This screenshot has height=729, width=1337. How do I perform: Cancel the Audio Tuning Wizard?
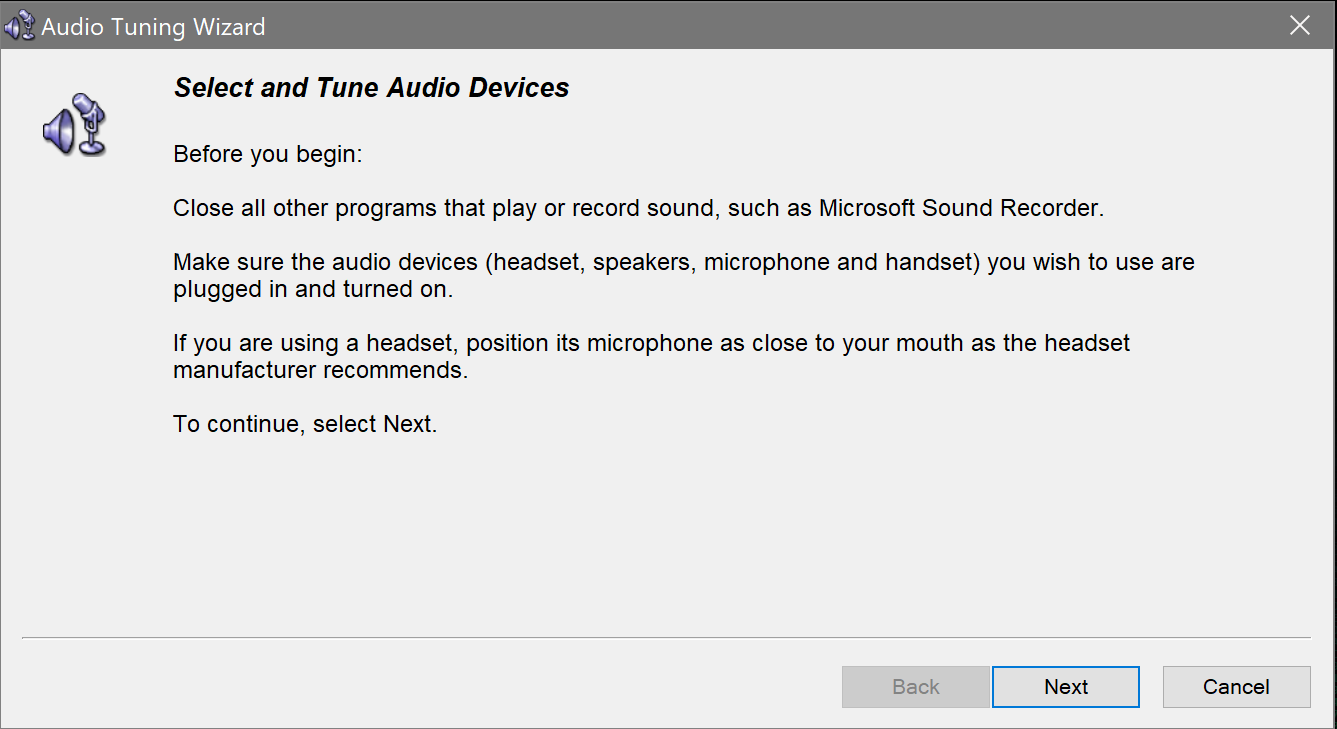tap(1236, 686)
